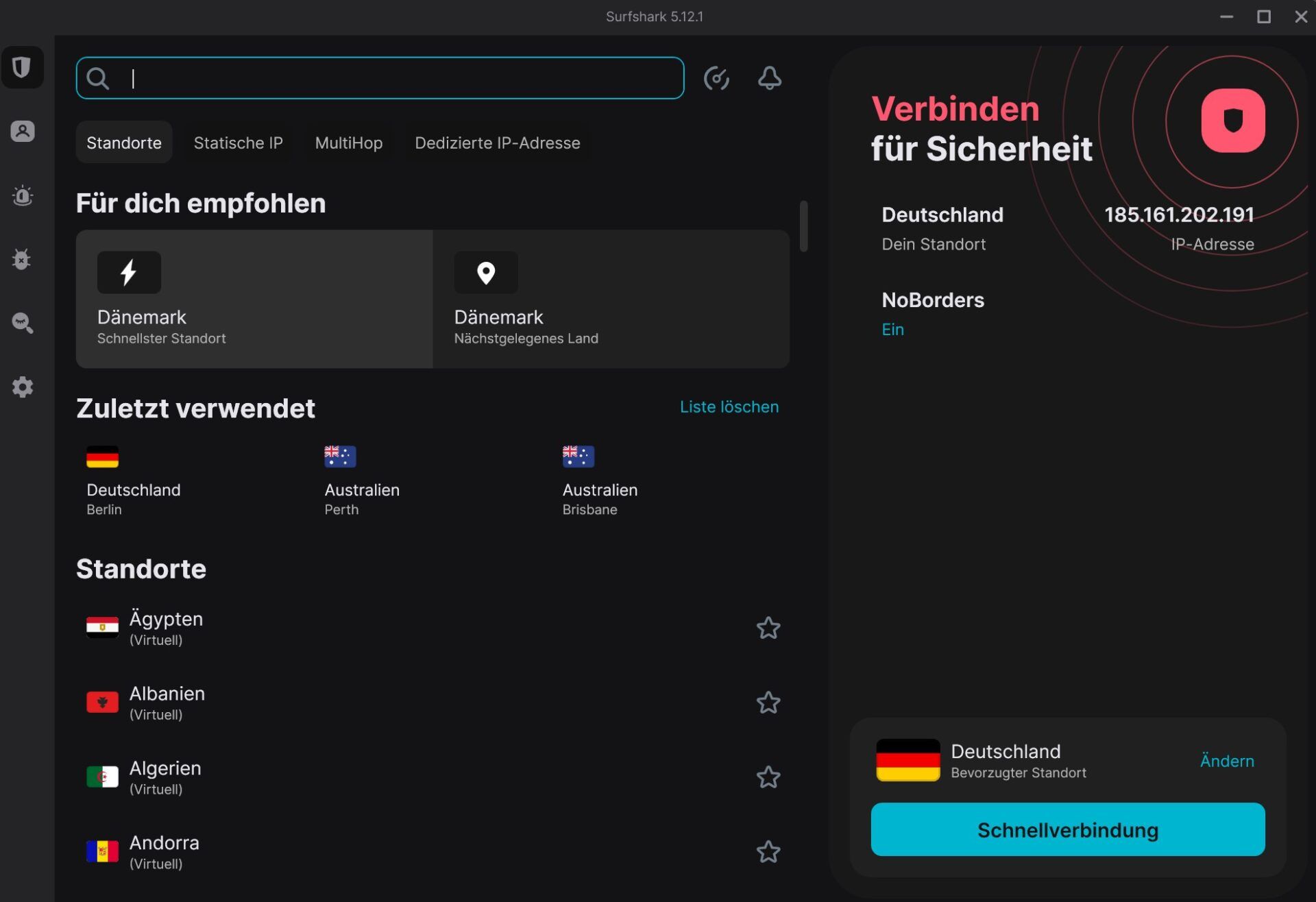Click the Ändern link for preferred location
1316x902 pixels.
tap(1227, 761)
